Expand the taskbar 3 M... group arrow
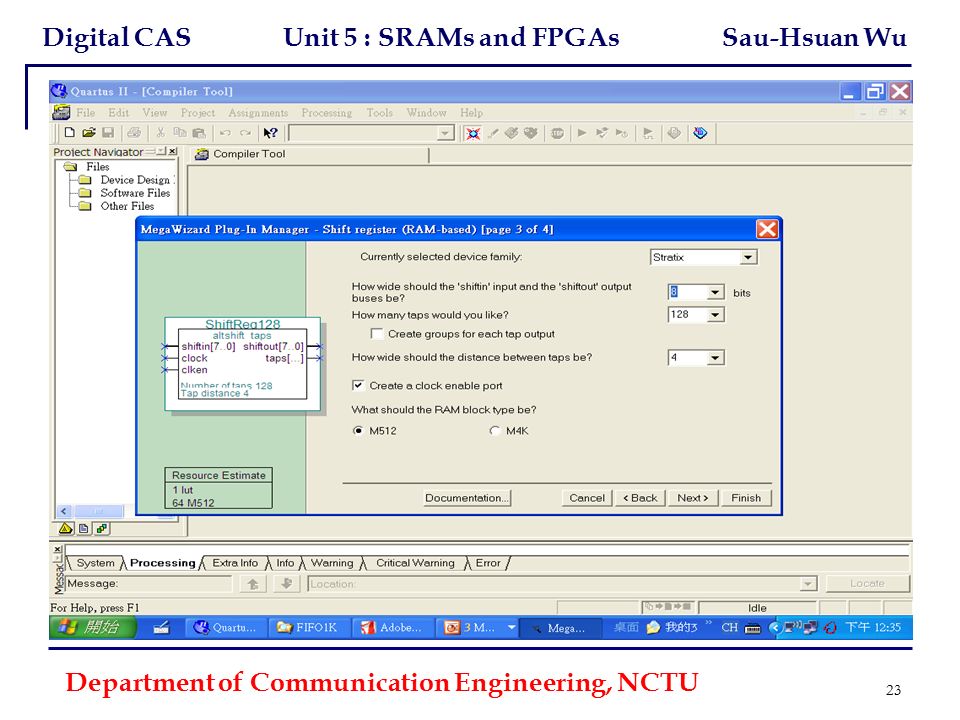Viewport: 960px width, 720px height. coord(511,628)
